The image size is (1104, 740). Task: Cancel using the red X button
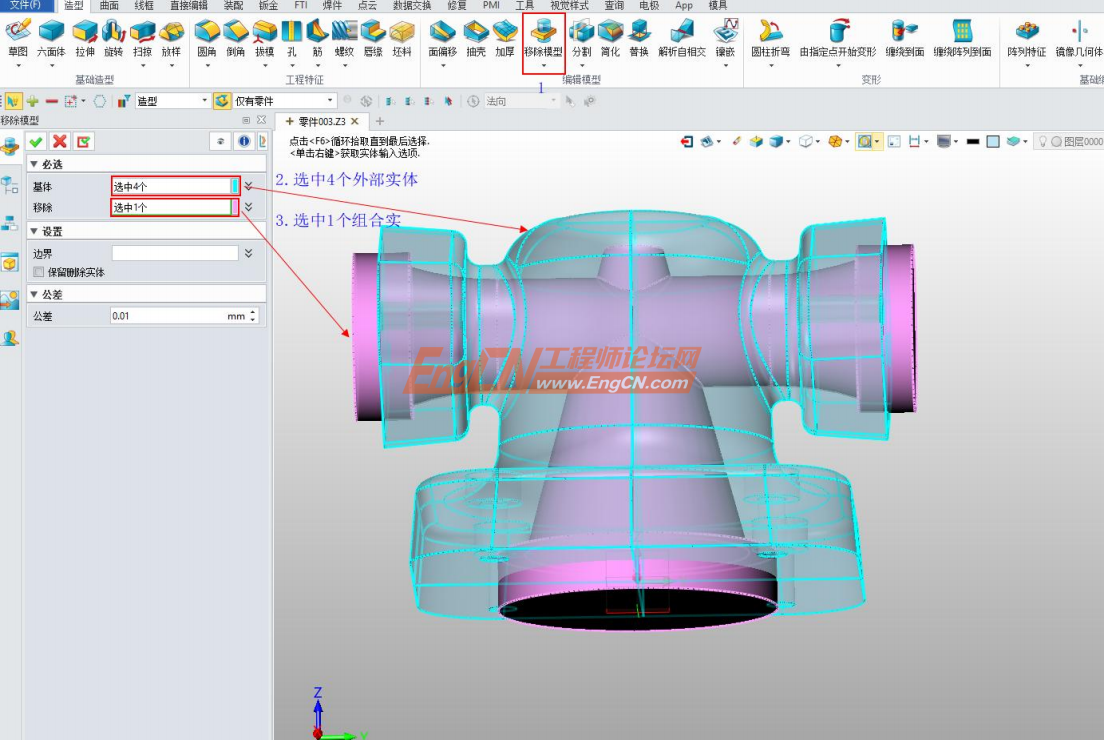pyautogui.click(x=59, y=142)
